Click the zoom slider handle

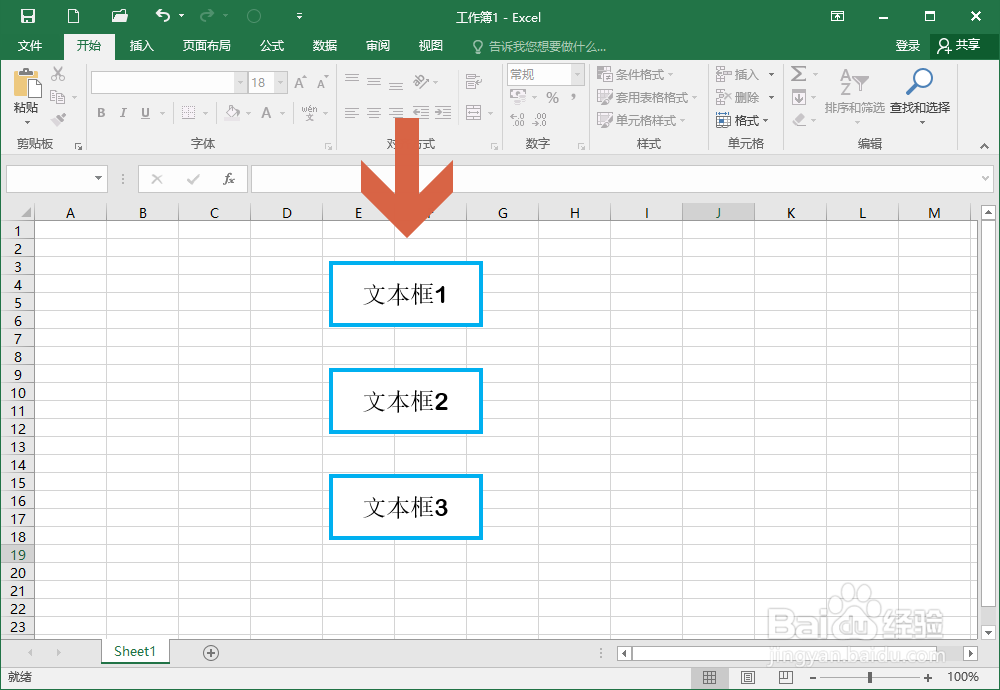870,677
